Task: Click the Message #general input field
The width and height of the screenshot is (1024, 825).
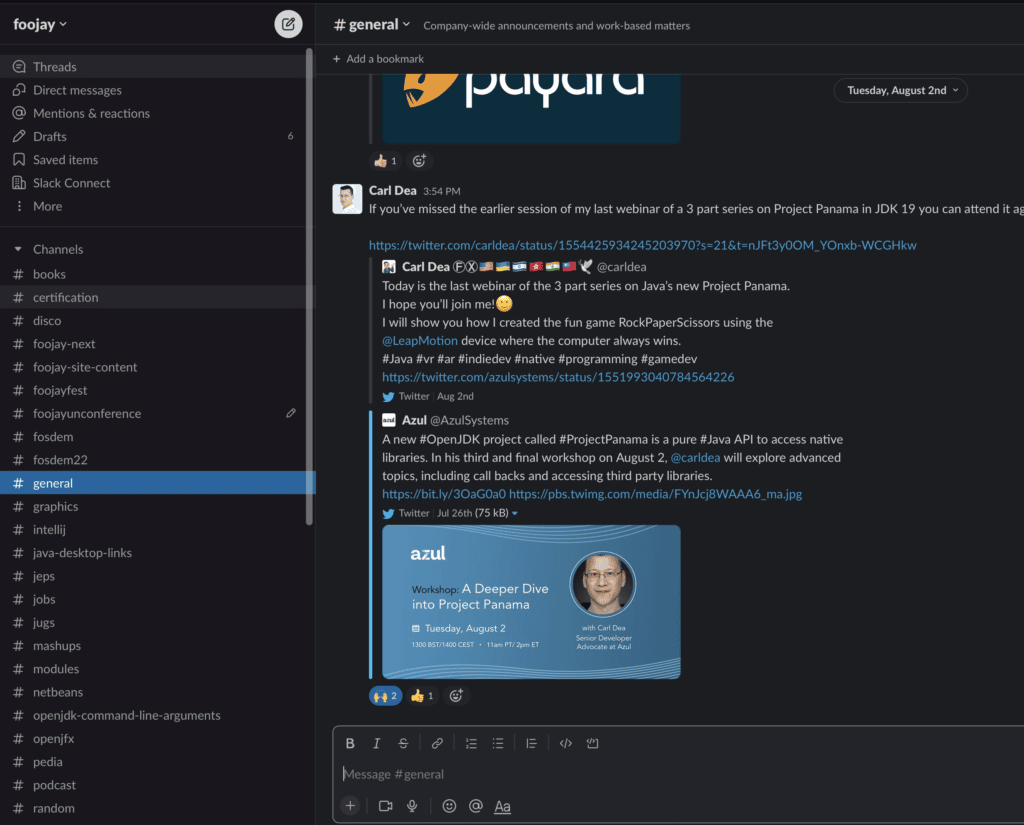Action: pyautogui.click(x=679, y=774)
